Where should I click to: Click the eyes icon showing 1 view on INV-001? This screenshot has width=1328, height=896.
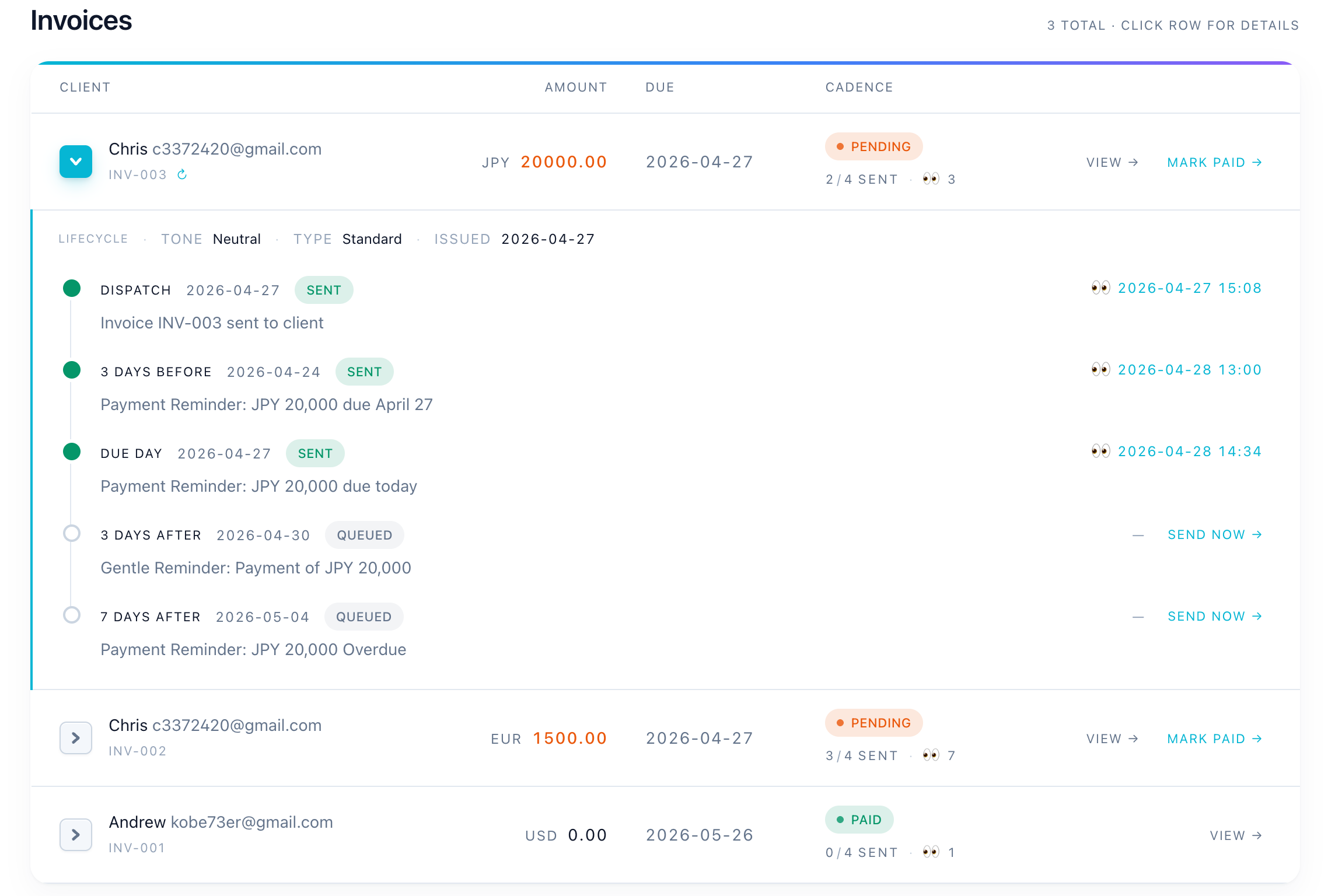click(931, 852)
